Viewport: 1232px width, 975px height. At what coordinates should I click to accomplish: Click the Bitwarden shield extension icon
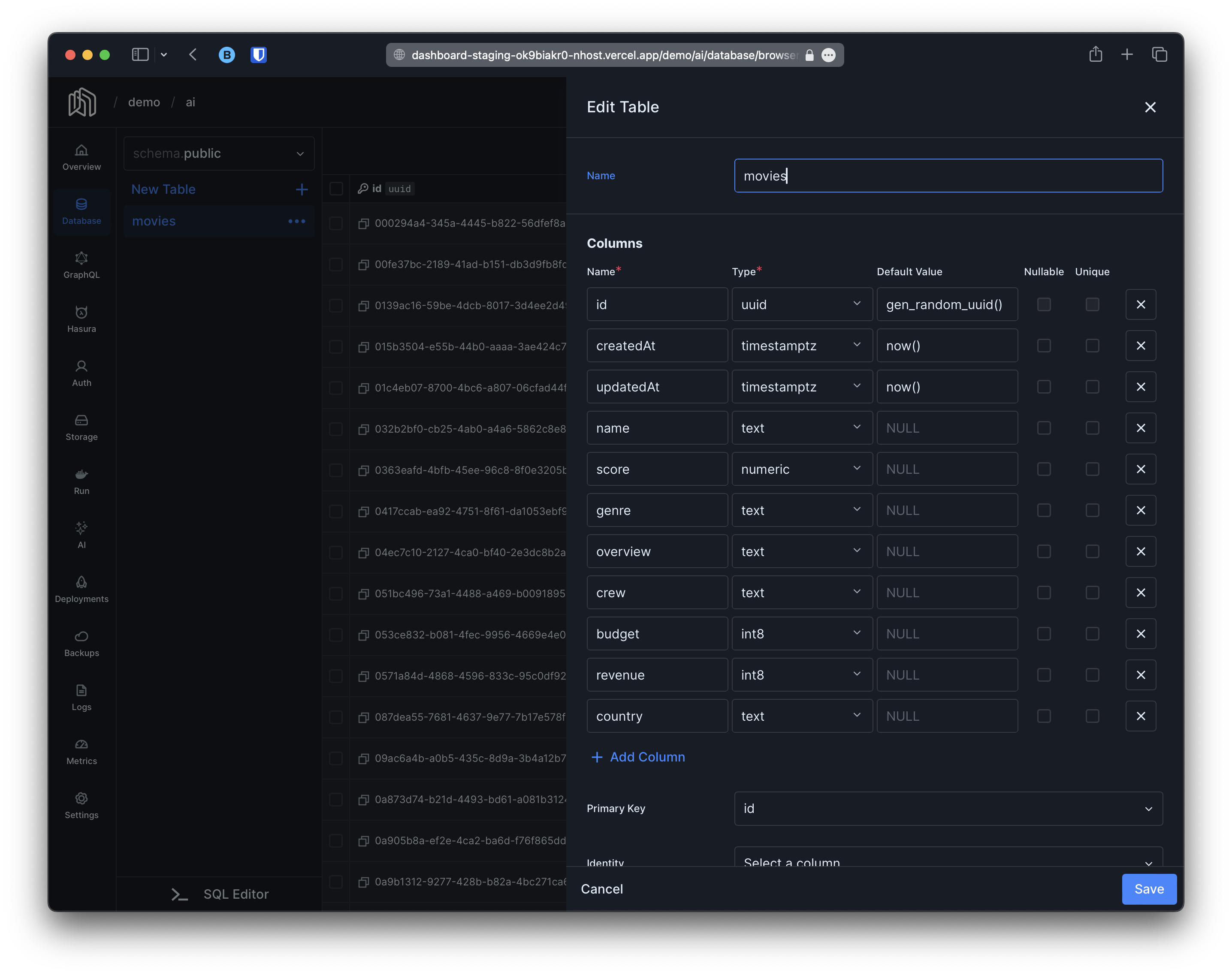pos(259,55)
